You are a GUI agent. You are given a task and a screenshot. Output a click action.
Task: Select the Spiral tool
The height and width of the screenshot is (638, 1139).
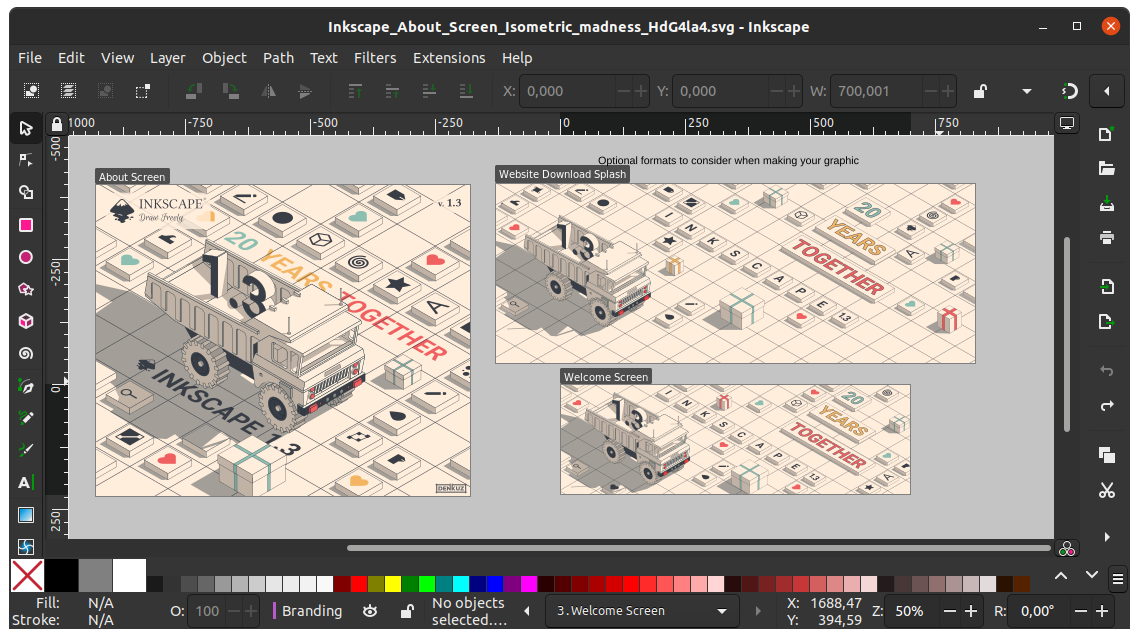tap(25, 354)
